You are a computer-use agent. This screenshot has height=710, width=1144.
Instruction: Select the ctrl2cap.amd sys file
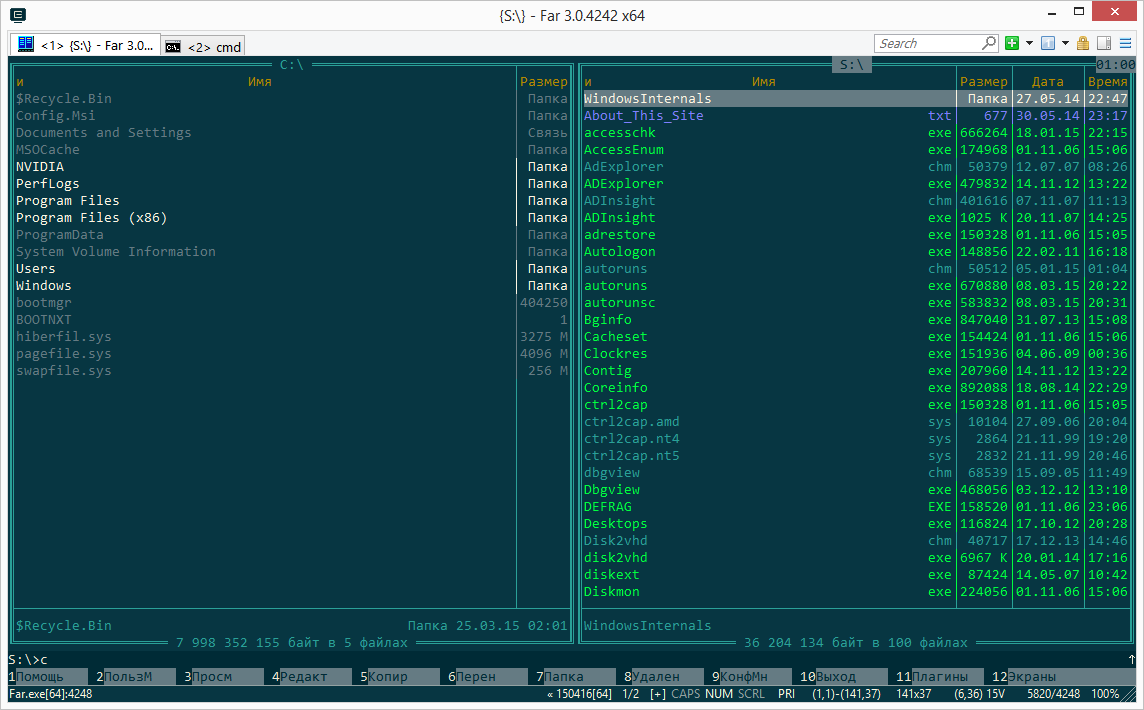(855, 422)
